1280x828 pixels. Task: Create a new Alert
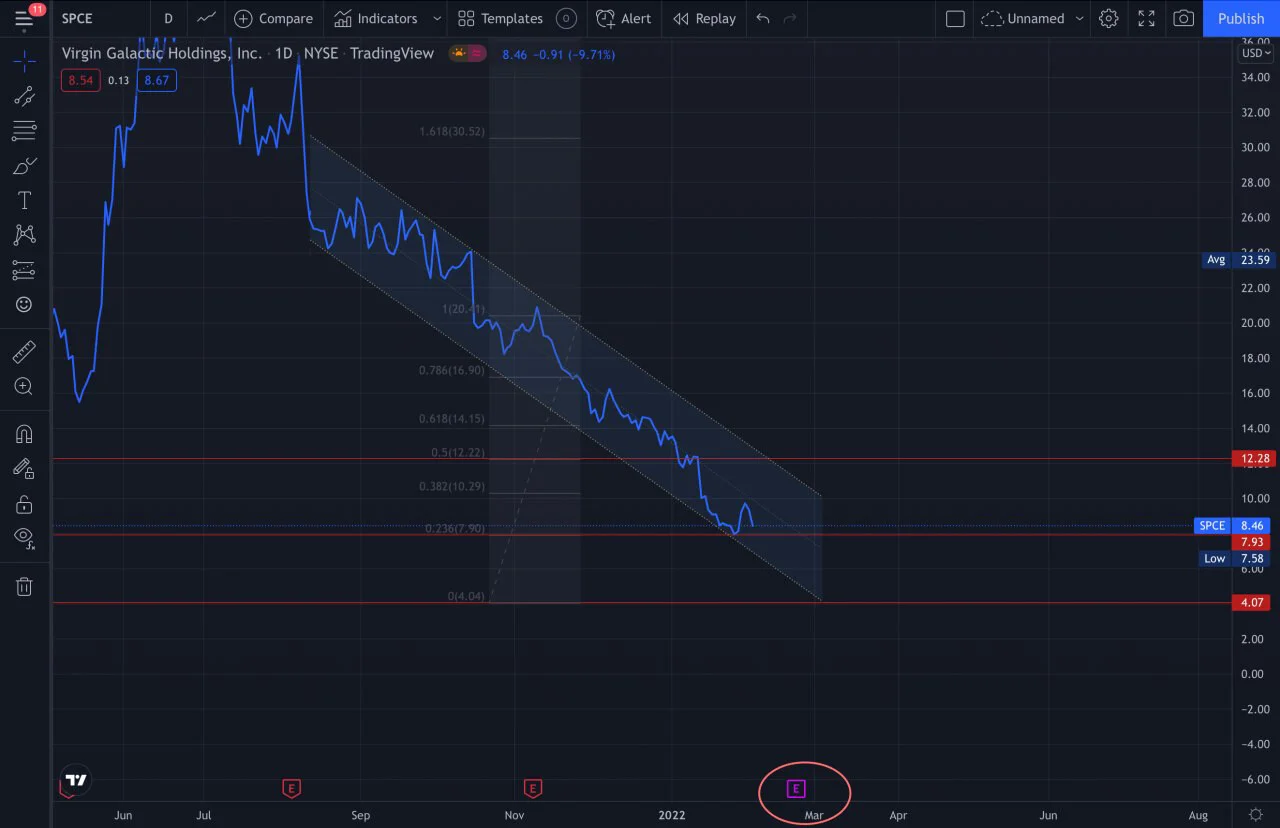pos(623,18)
